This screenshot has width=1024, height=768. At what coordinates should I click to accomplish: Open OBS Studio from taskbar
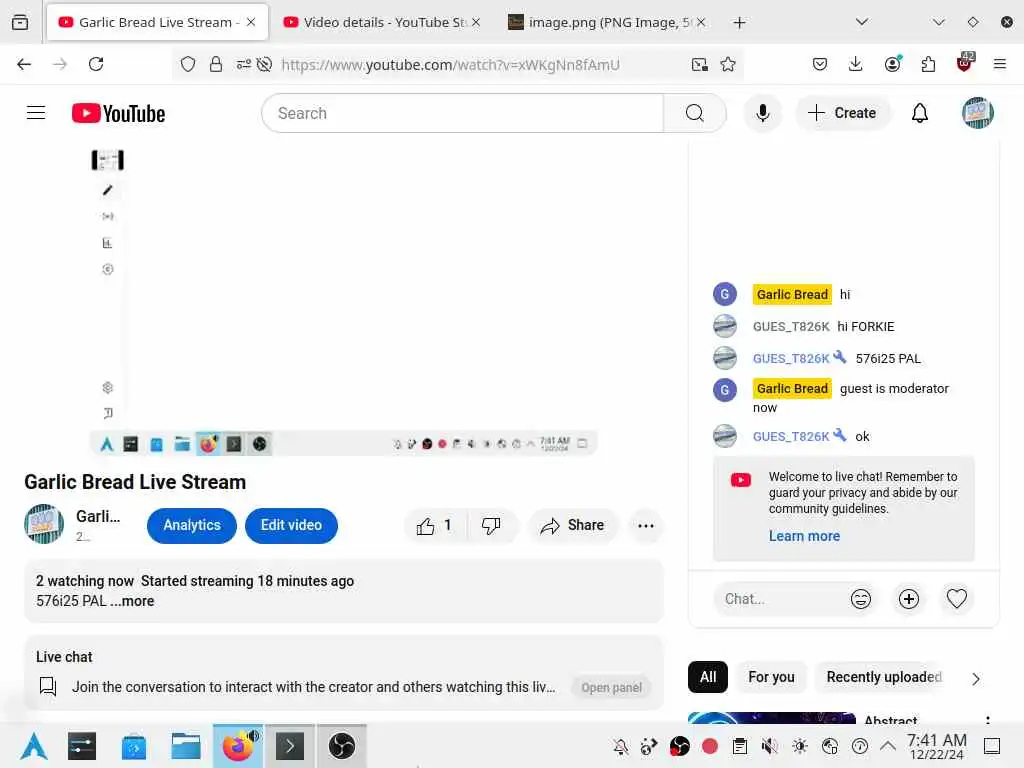(x=342, y=746)
